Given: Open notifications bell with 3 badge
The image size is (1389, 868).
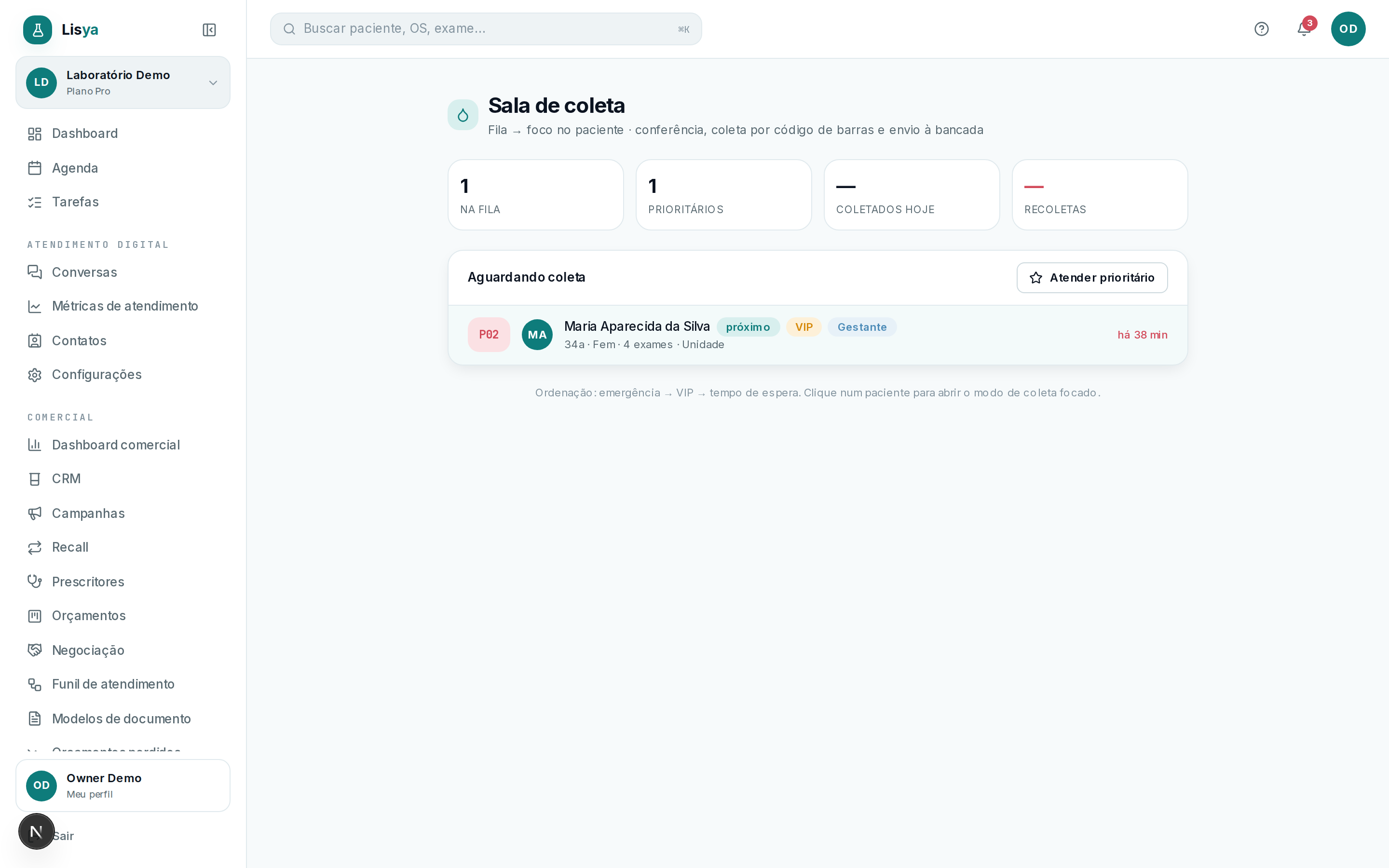Looking at the screenshot, I should coord(1304,29).
